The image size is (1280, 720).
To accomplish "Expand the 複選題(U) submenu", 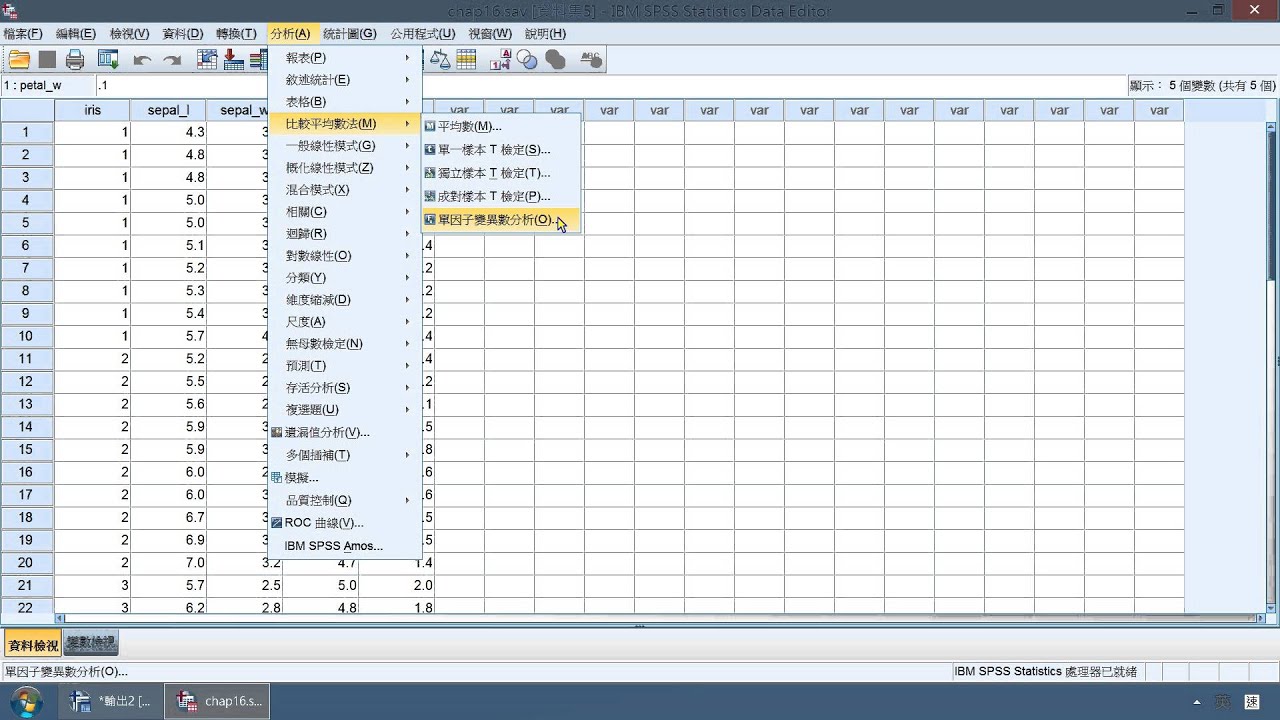I will 345,410.
